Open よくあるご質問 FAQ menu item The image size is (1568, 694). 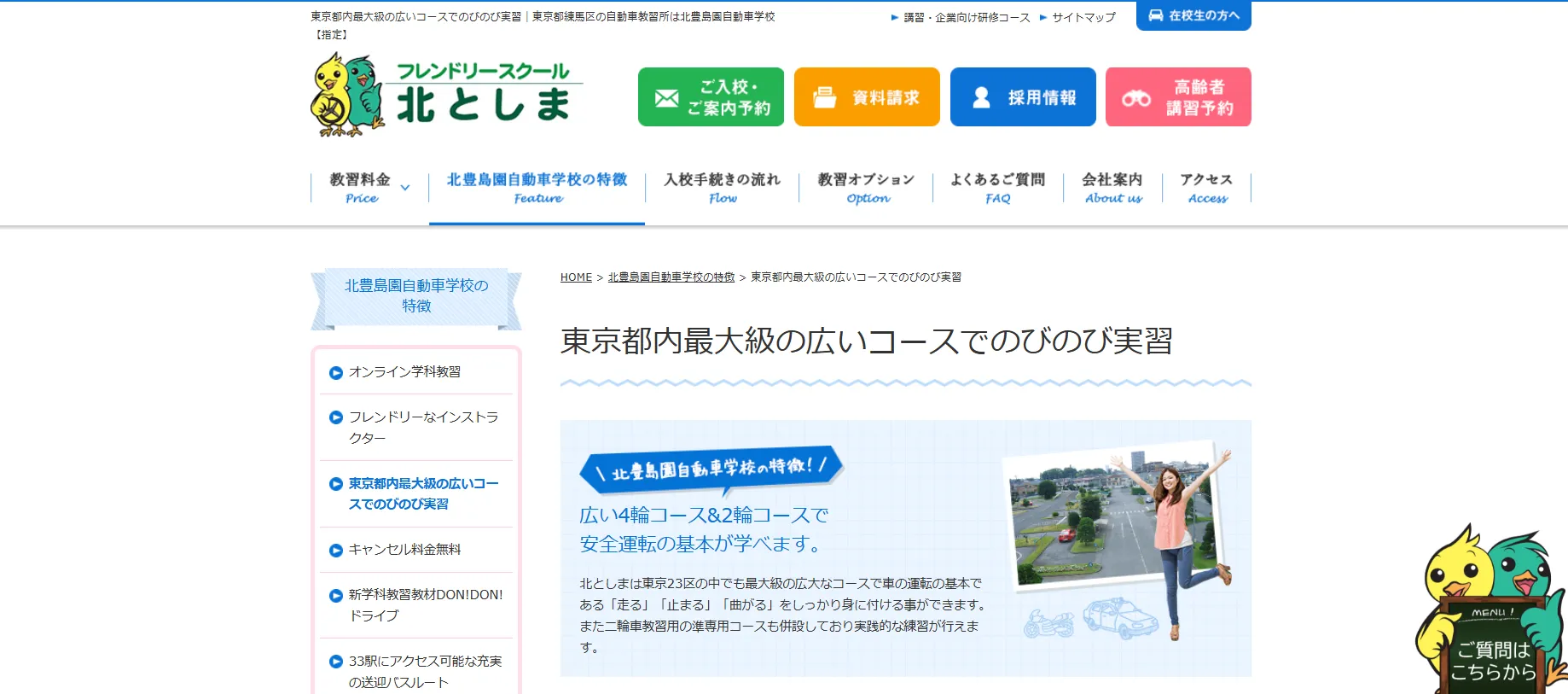click(x=997, y=188)
